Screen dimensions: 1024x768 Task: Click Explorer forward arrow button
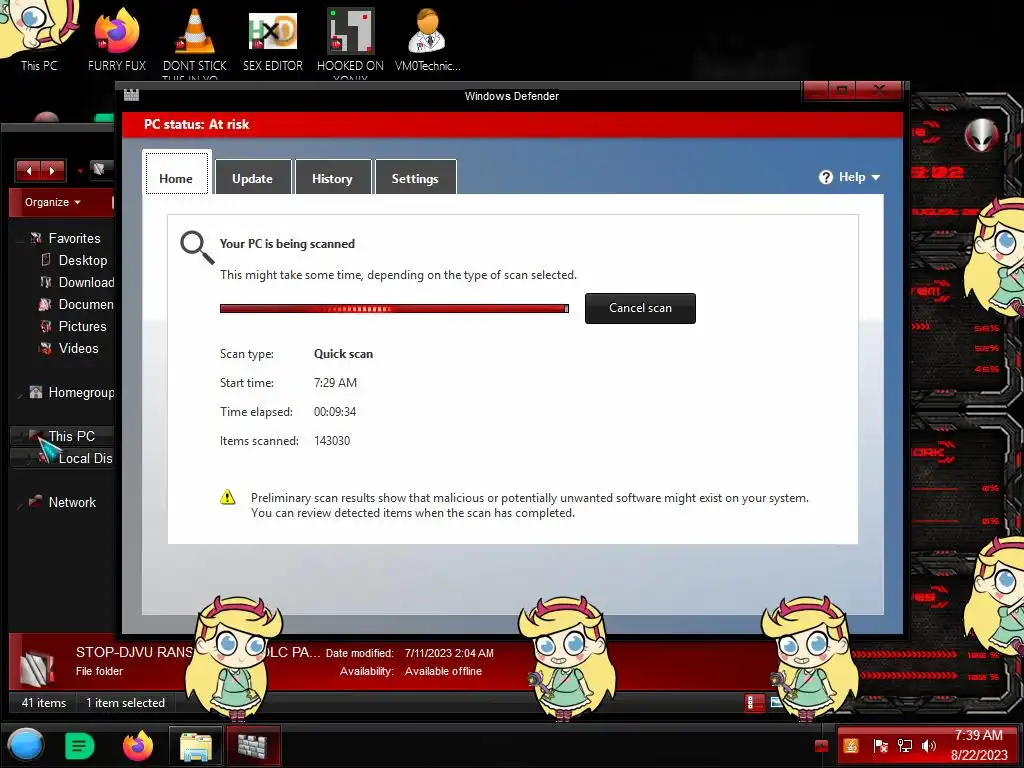52,171
